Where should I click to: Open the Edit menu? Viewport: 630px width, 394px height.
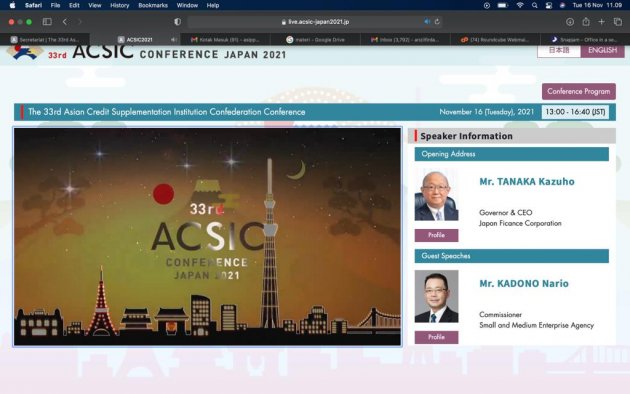(x=74, y=5)
